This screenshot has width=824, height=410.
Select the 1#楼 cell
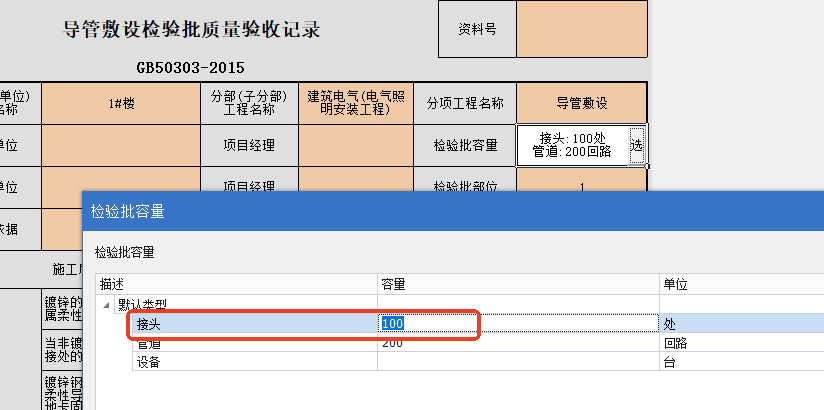point(121,103)
